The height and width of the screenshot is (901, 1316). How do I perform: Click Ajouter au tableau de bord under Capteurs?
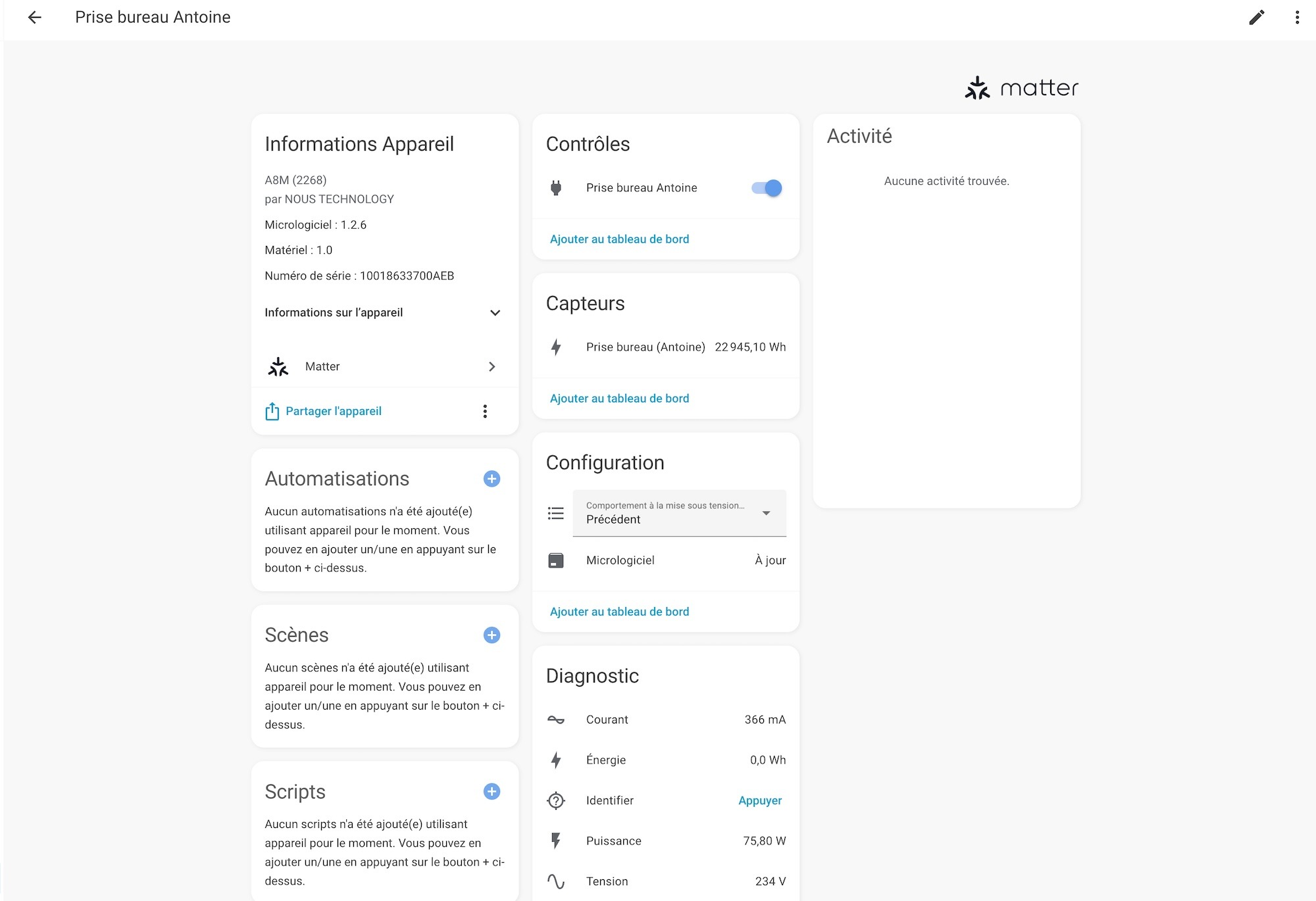tap(619, 399)
